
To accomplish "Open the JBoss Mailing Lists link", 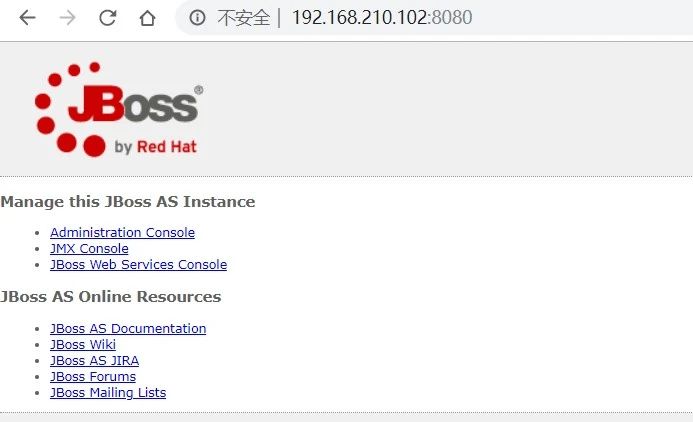I will point(108,392).
